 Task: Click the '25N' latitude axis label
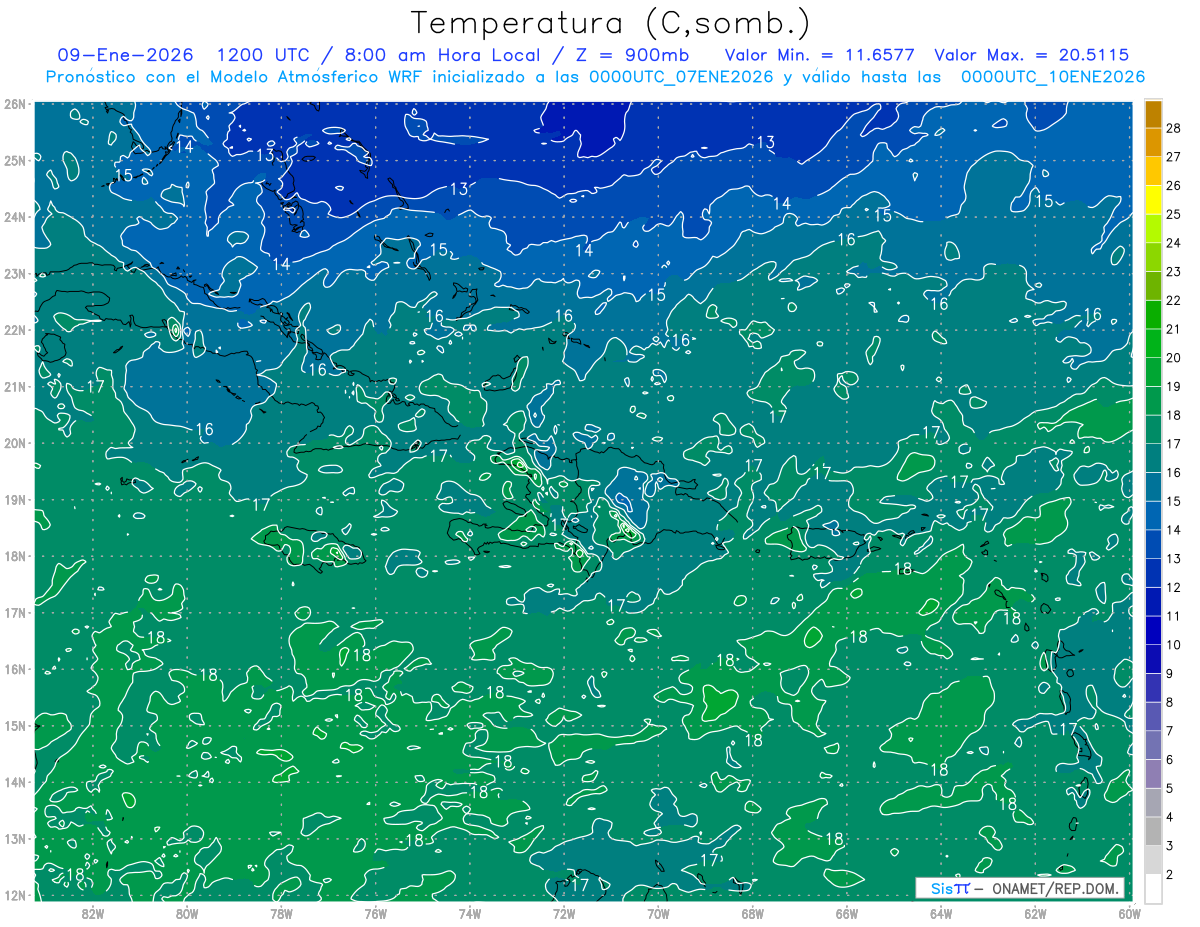pos(14,160)
